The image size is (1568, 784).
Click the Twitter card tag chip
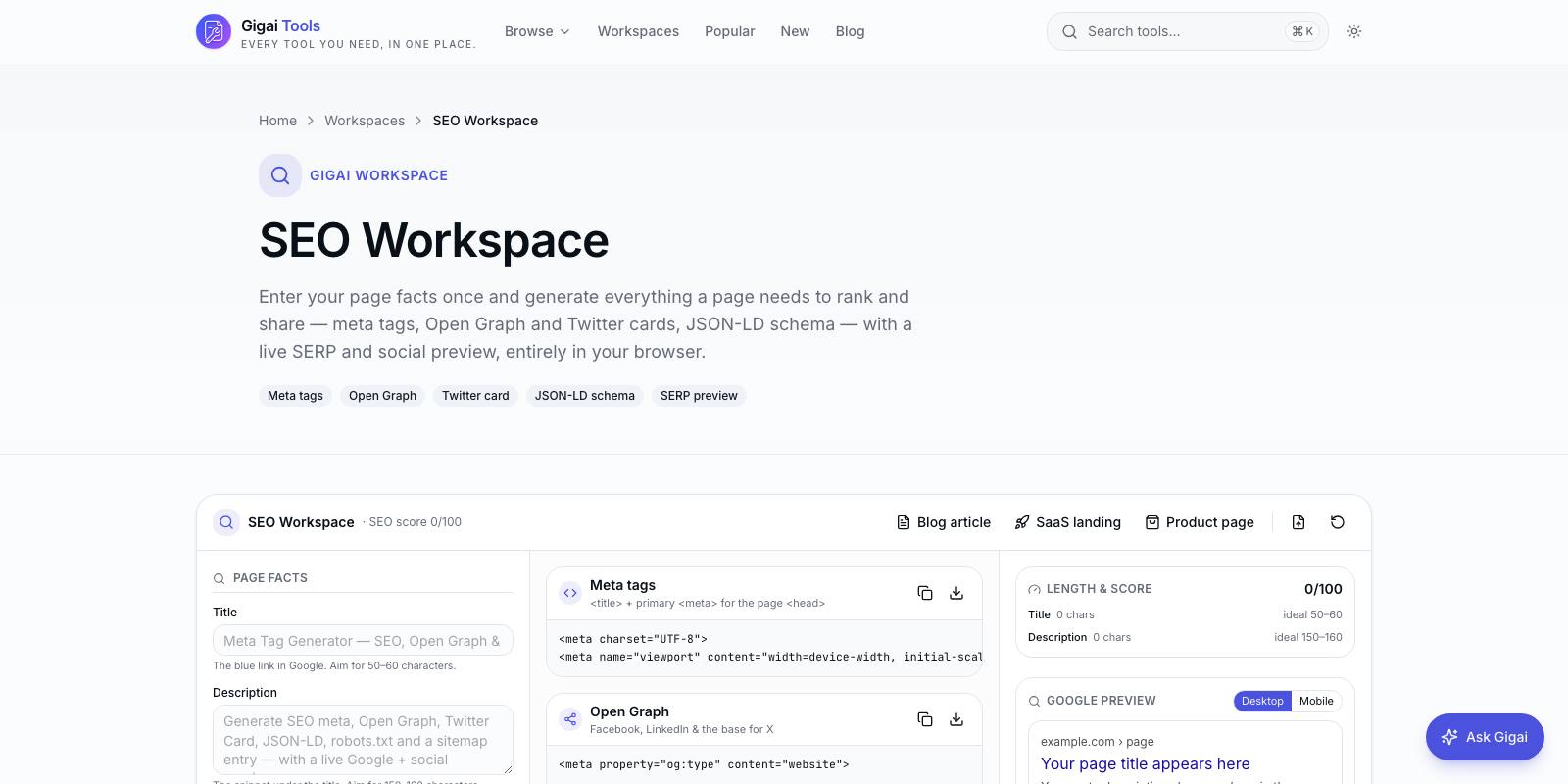tap(475, 396)
